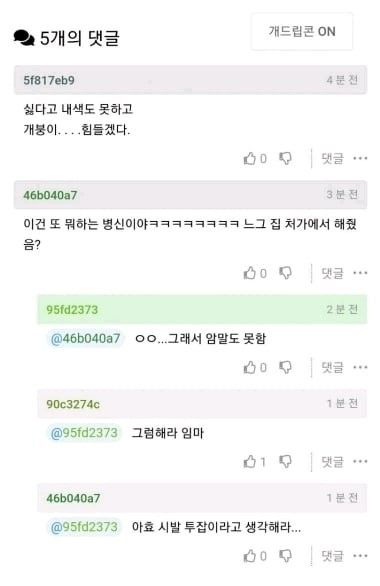Open more options on first 46b040a7 comment
Screen dimensions: 380x586
pos(360,273)
